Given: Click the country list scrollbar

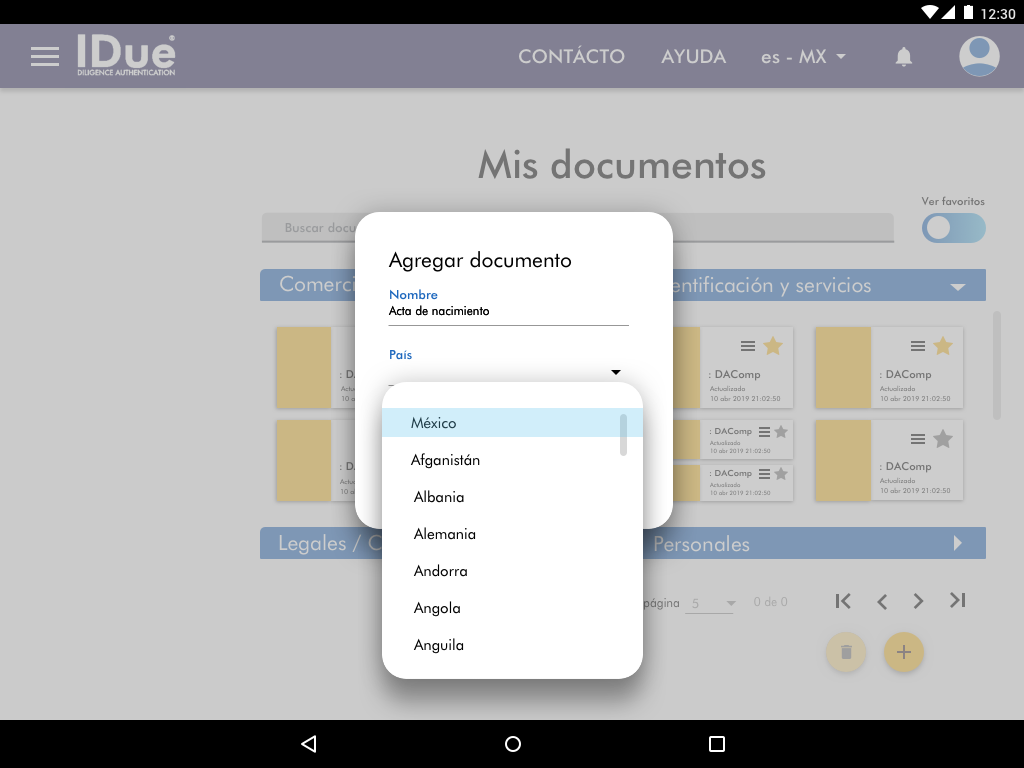Looking at the screenshot, I should click(624, 434).
